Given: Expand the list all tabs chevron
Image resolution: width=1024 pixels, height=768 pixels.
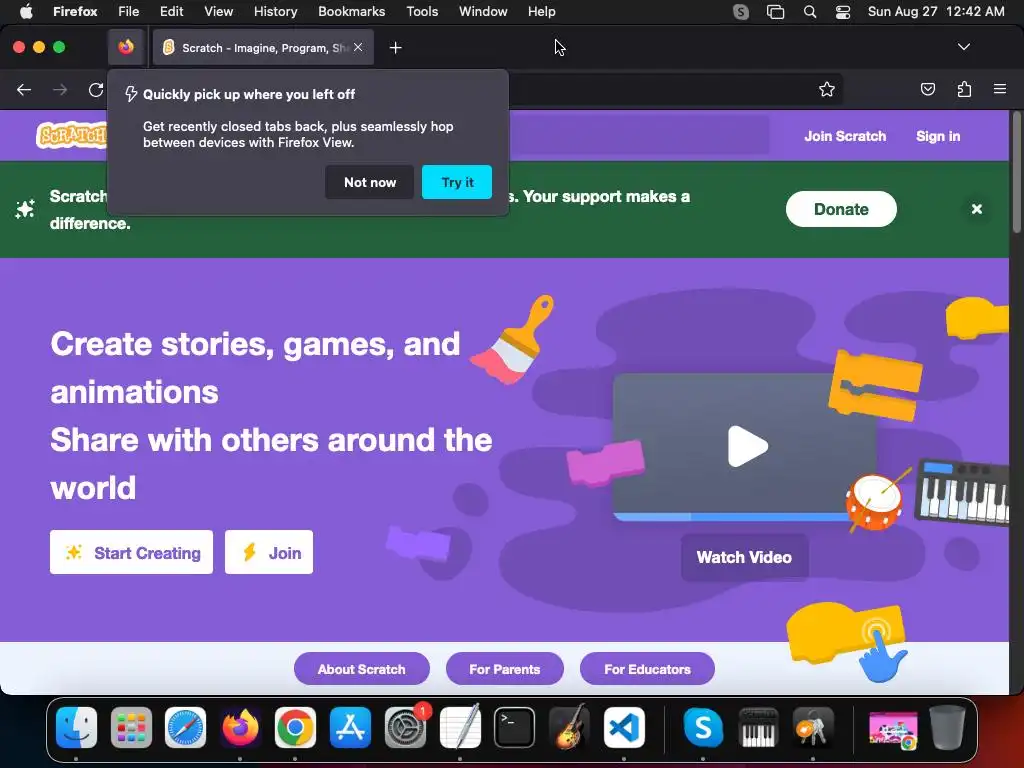Looking at the screenshot, I should point(963,47).
